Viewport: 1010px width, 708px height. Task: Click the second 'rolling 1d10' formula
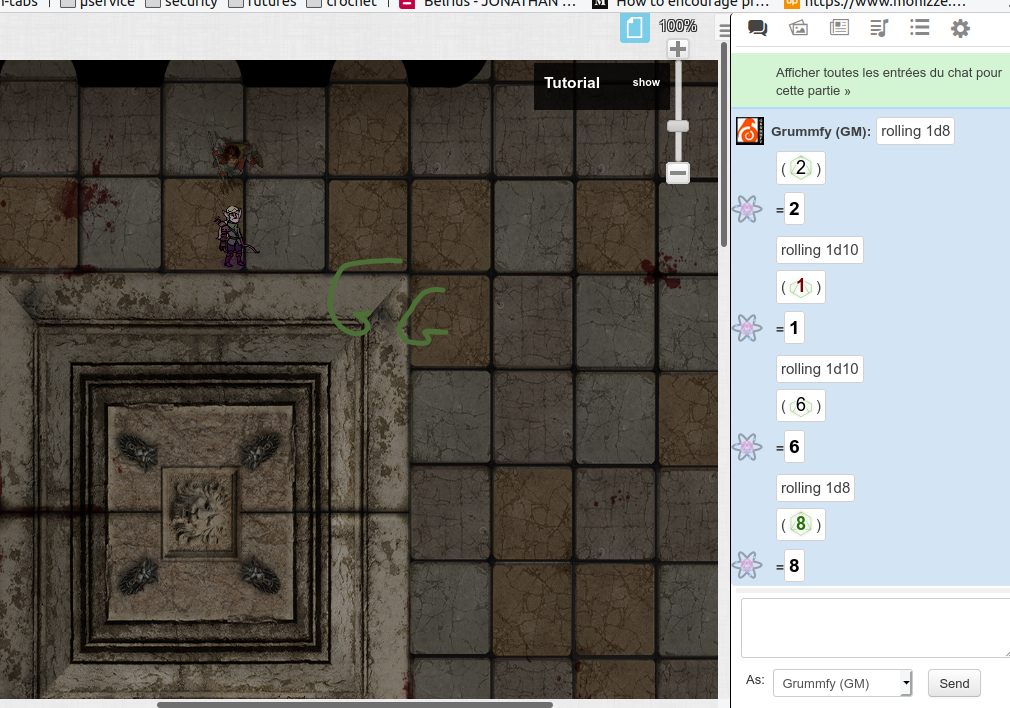click(x=819, y=369)
